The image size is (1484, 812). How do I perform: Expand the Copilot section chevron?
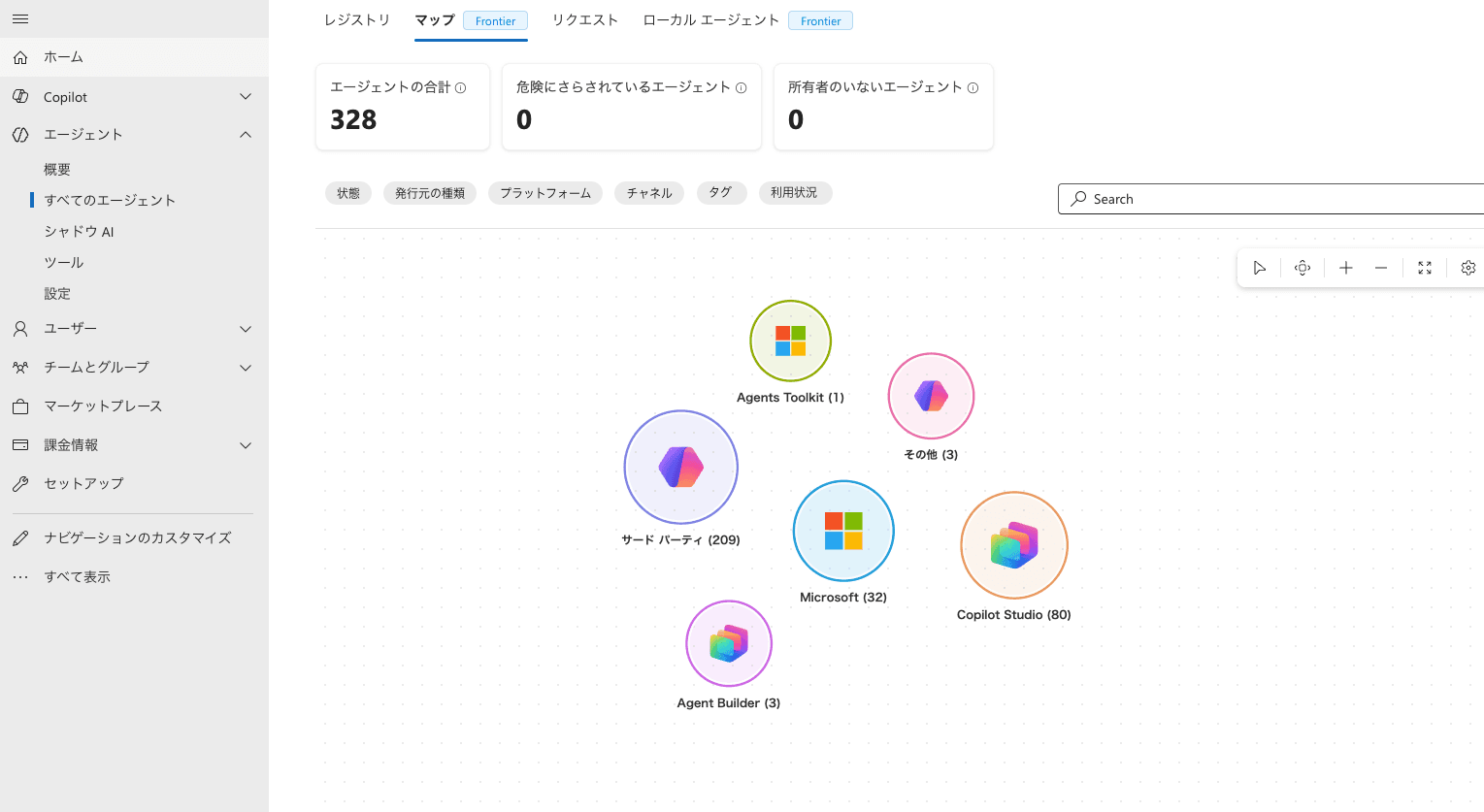[246, 96]
